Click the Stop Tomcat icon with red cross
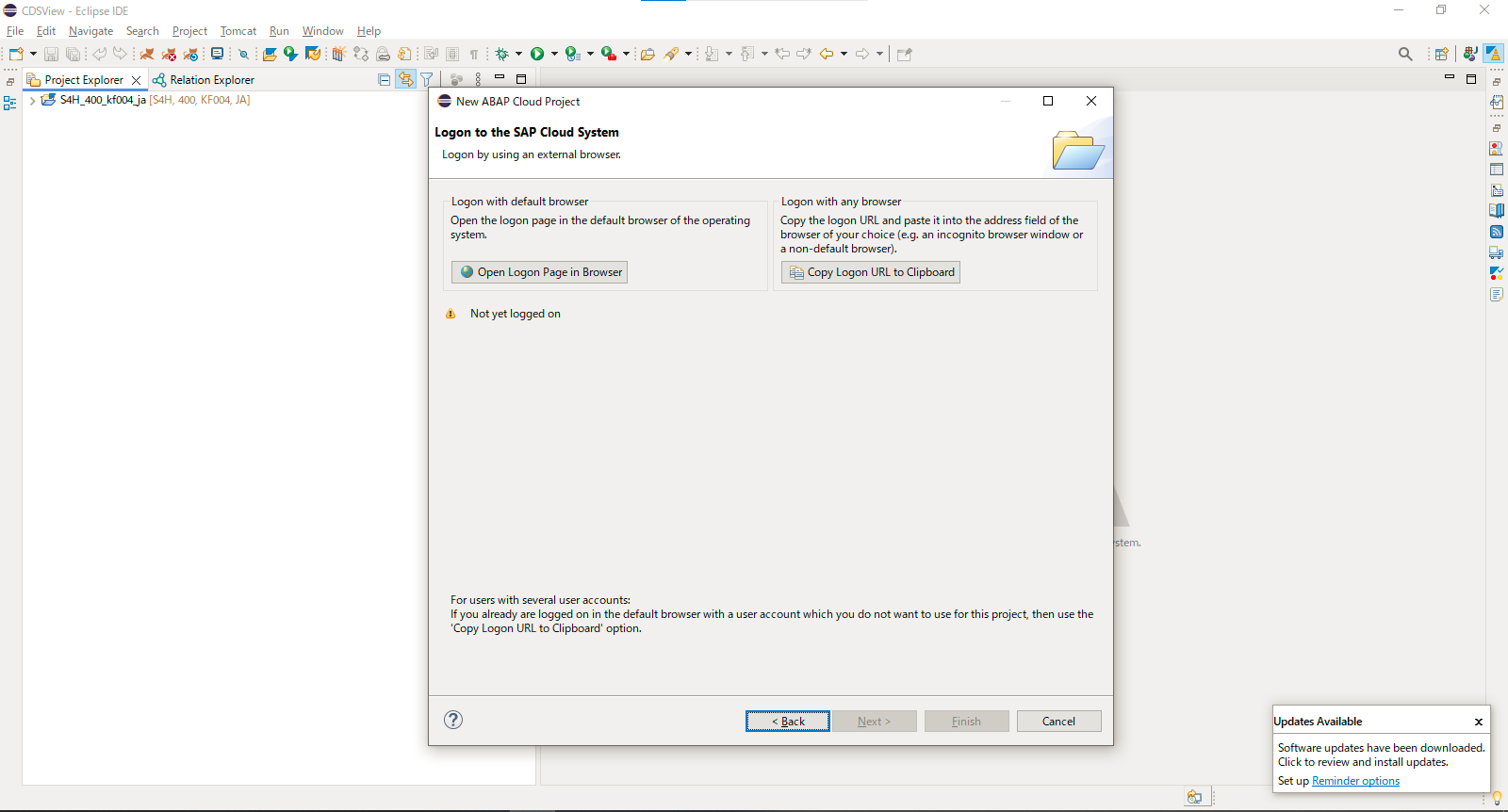Viewport: 1508px width, 812px height. [169, 54]
